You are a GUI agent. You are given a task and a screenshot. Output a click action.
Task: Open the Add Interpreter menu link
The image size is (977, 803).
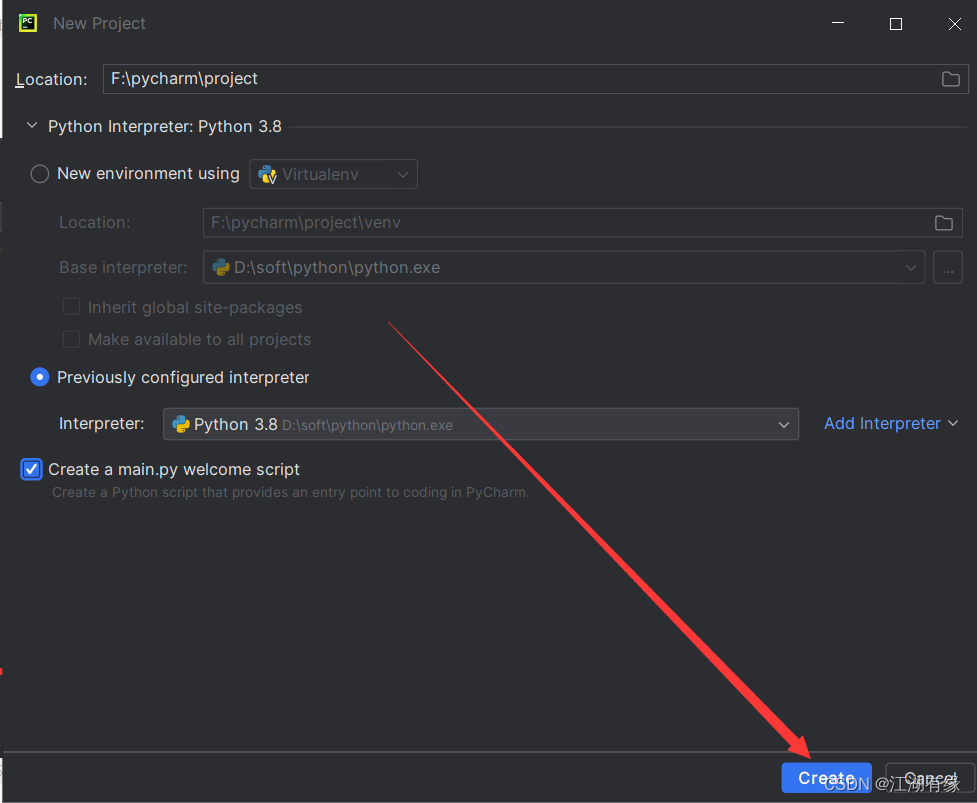(891, 424)
